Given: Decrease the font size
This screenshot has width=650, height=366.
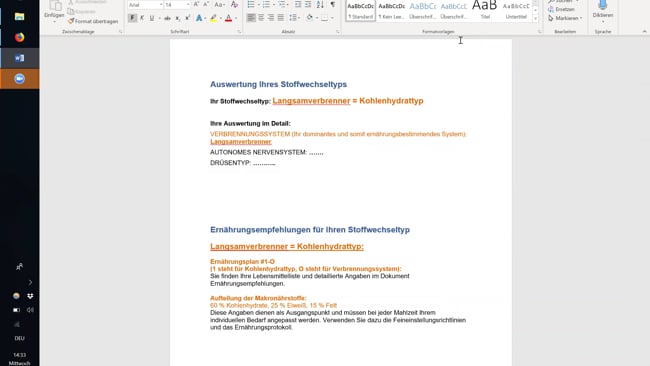Looking at the screenshot, I should click(206, 5).
